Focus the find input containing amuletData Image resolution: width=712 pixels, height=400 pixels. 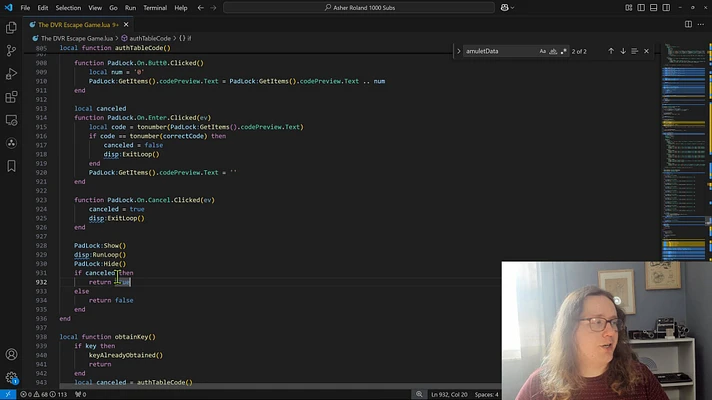(x=501, y=51)
